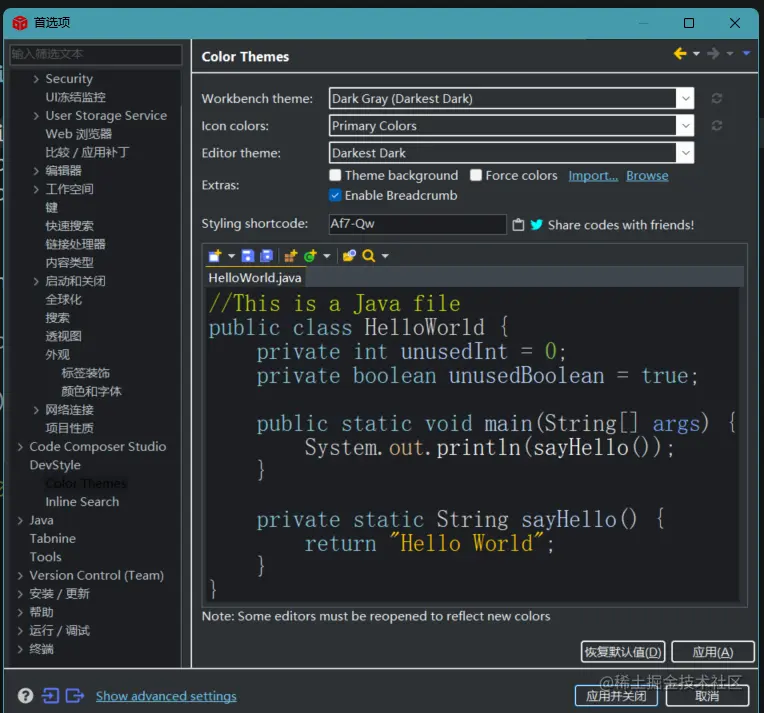The width and height of the screenshot is (764, 713).
Task: Click the clipboard icon next to shortcode
Action: pyautogui.click(x=518, y=225)
